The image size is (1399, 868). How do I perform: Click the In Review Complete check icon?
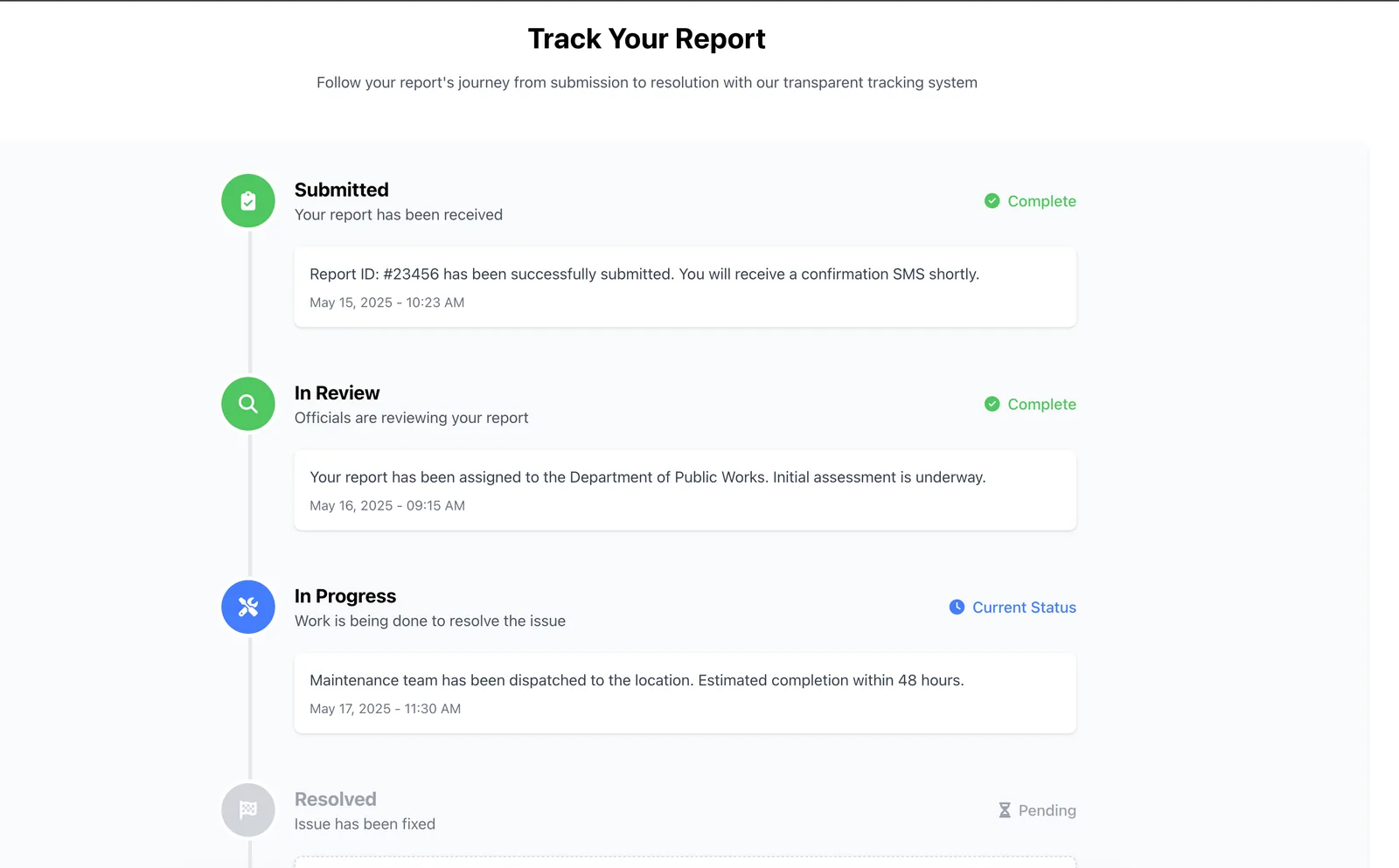(992, 404)
